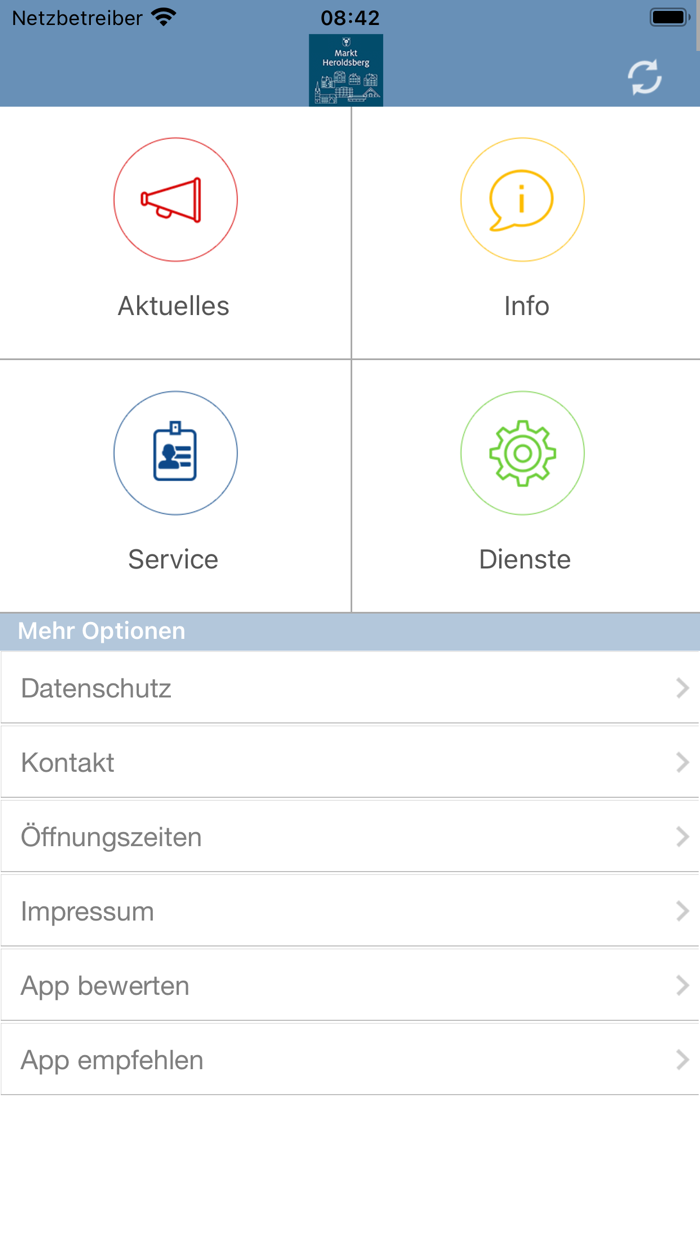This screenshot has width=700, height=1244.
Task: Expand Datenschutz via its chevron arrow
Action: pyautogui.click(x=682, y=688)
